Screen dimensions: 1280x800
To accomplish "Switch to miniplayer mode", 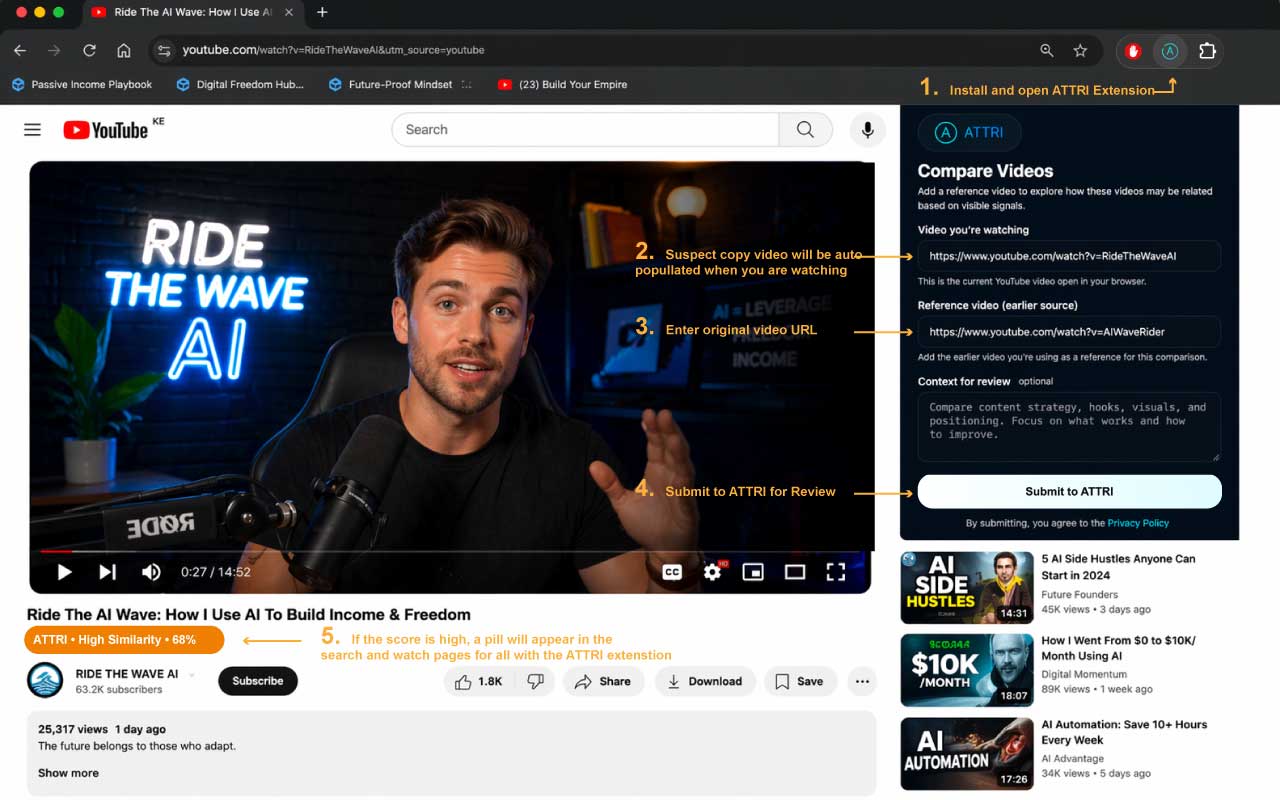I will (753, 572).
